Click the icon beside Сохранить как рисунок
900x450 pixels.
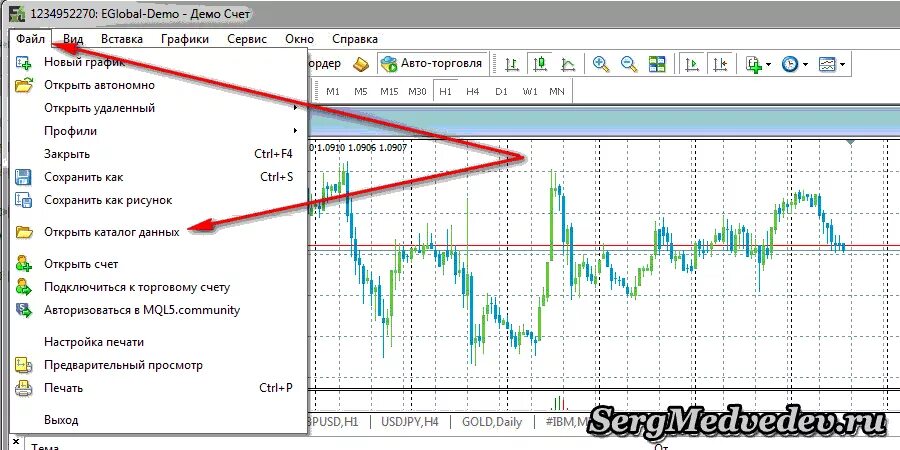point(24,200)
